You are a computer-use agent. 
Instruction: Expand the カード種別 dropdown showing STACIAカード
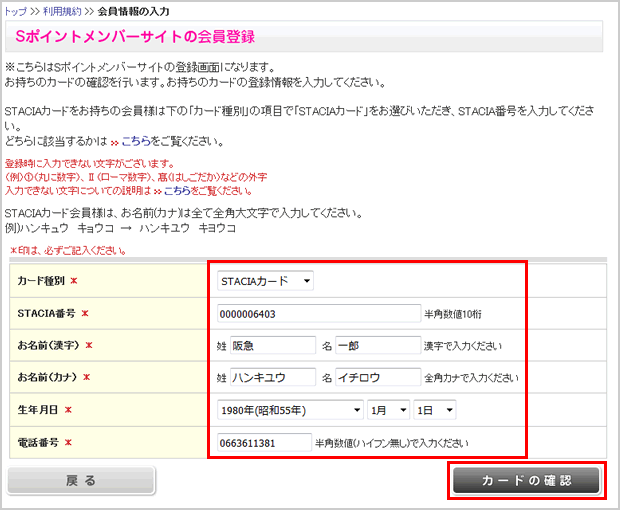click(265, 281)
